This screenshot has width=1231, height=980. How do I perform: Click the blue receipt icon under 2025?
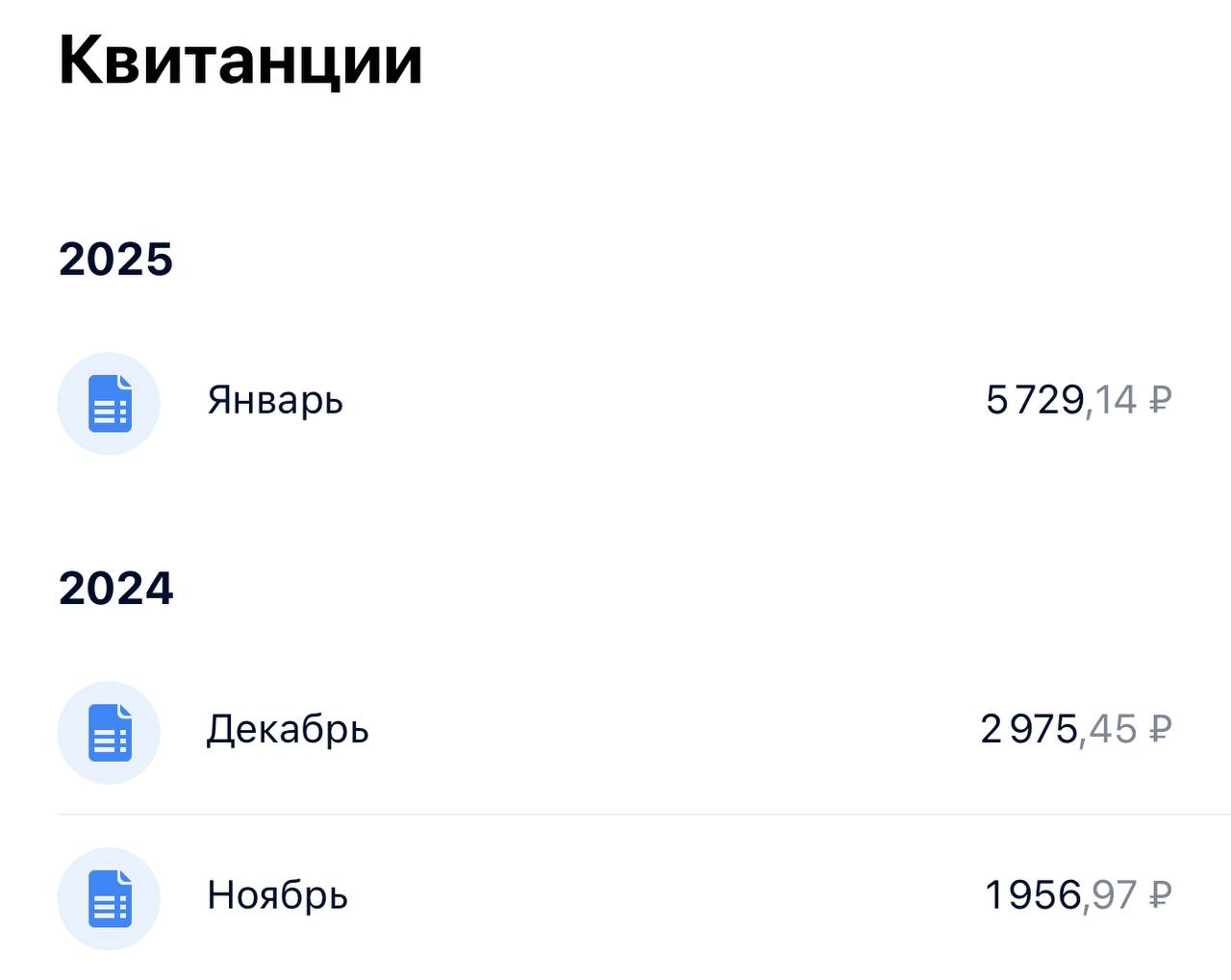click(x=109, y=404)
